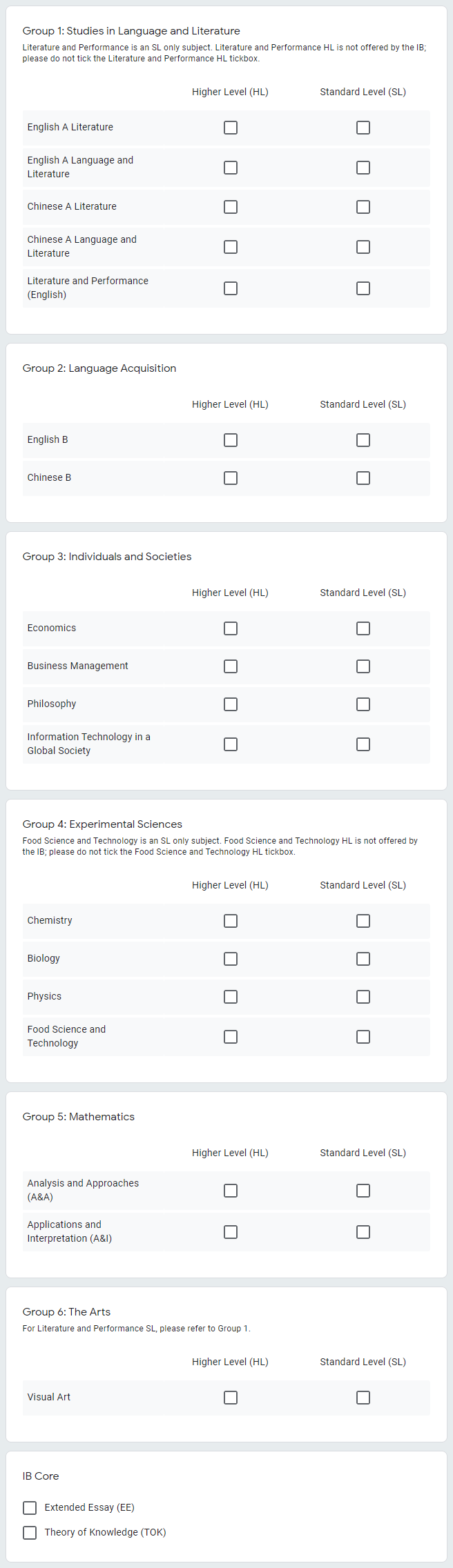The height and width of the screenshot is (1568, 453).
Task: Select Chinese A Literature Standard Level box
Action: [363, 207]
